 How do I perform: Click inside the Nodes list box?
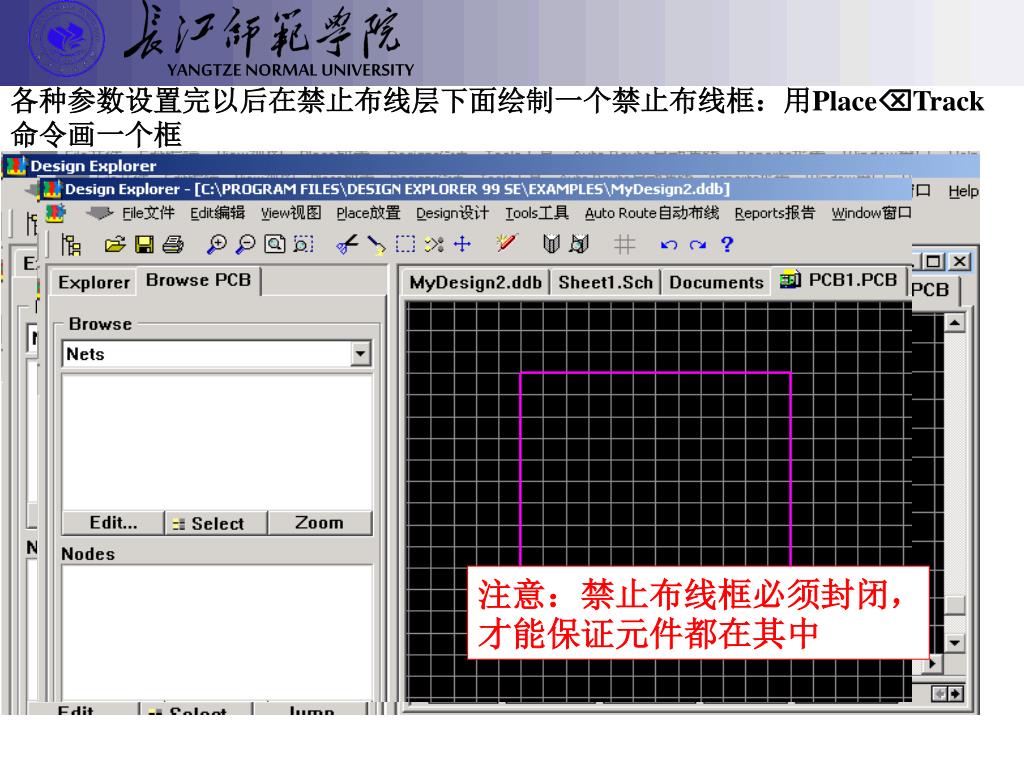[217, 632]
